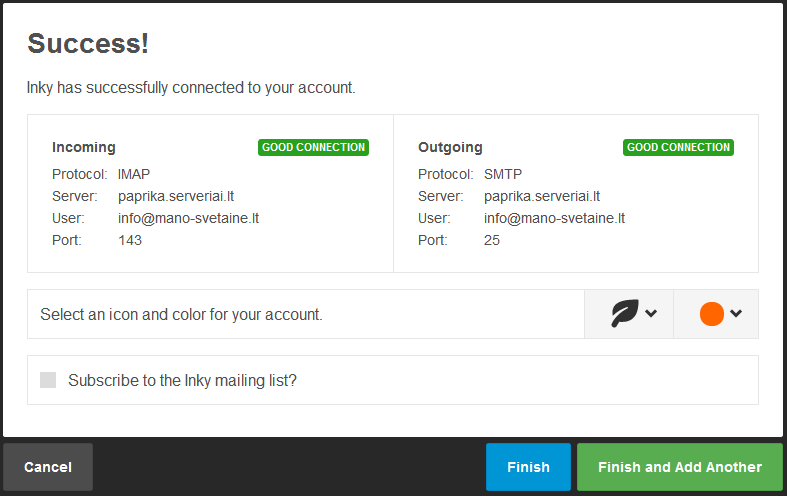Click the Subscribe to Inky mailing list label

point(182,380)
